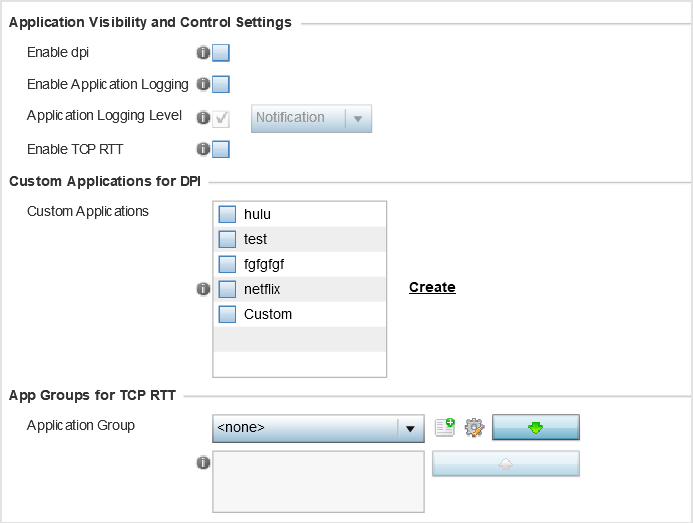
Task: Click info icon beside Enable dpi
Action: (x=203, y=53)
